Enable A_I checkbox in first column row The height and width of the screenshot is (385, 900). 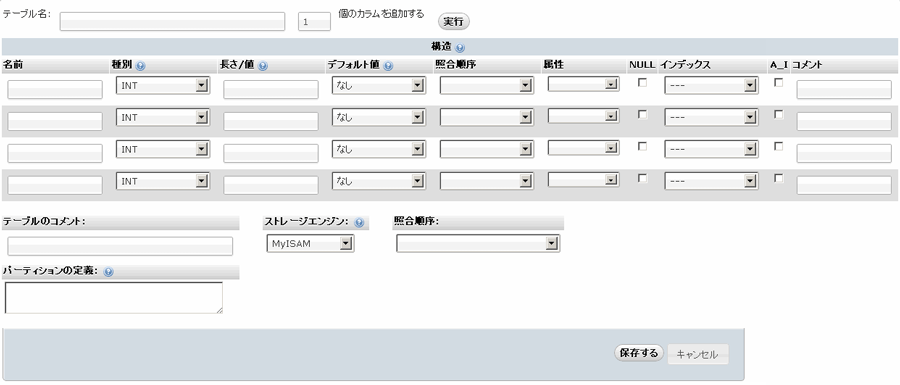point(778,83)
